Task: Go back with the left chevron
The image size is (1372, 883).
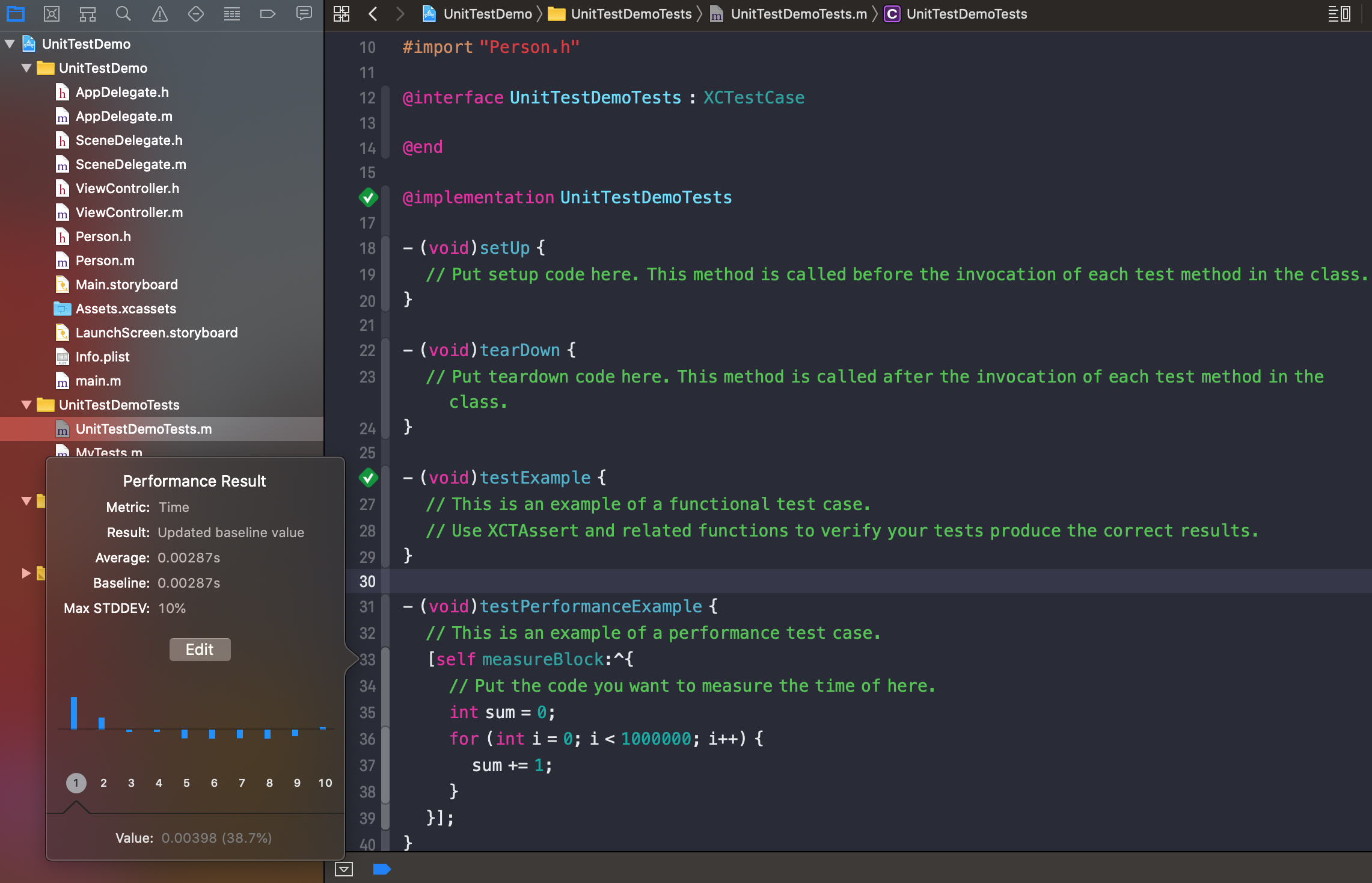Action: pyautogui.click(x=373, y=14)
